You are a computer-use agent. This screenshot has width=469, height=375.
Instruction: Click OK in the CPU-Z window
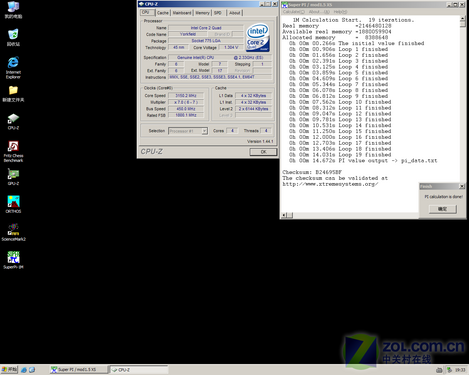(263, 152)
